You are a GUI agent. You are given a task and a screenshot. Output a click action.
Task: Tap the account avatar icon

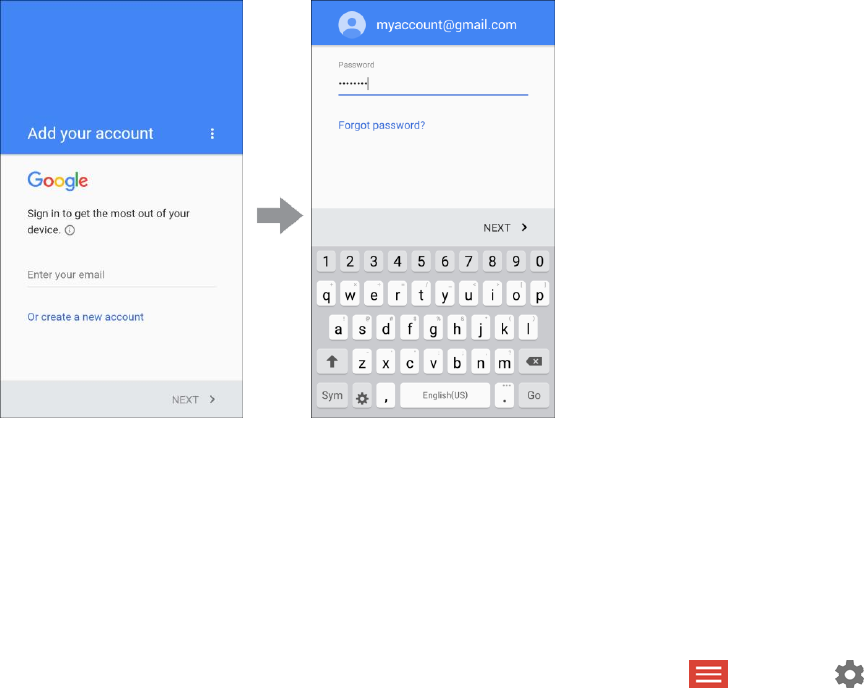tap(352, 25)
